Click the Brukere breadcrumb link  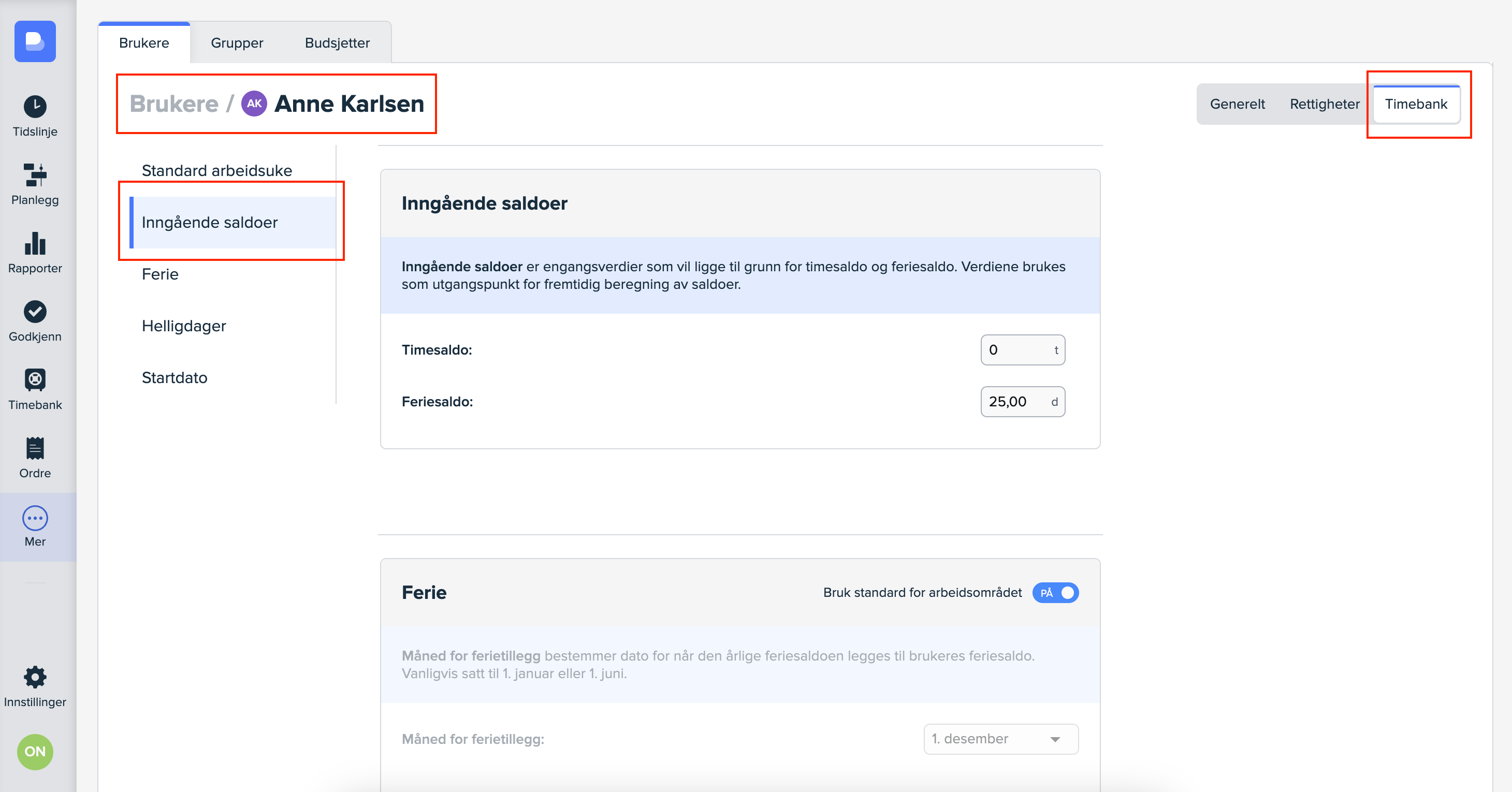point(174,104)
